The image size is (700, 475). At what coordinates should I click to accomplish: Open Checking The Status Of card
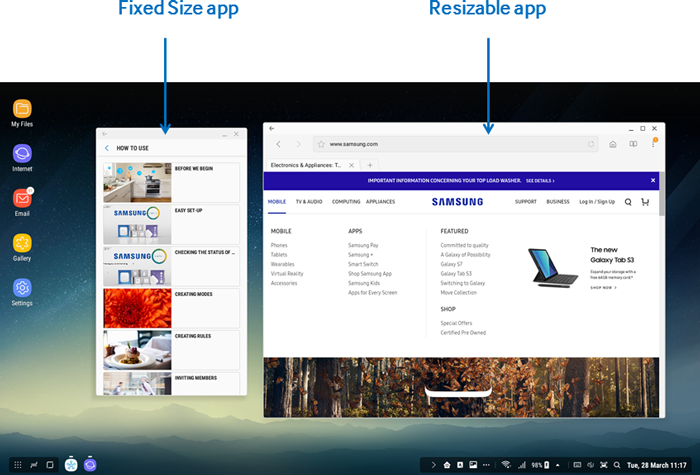pos(171,266)
